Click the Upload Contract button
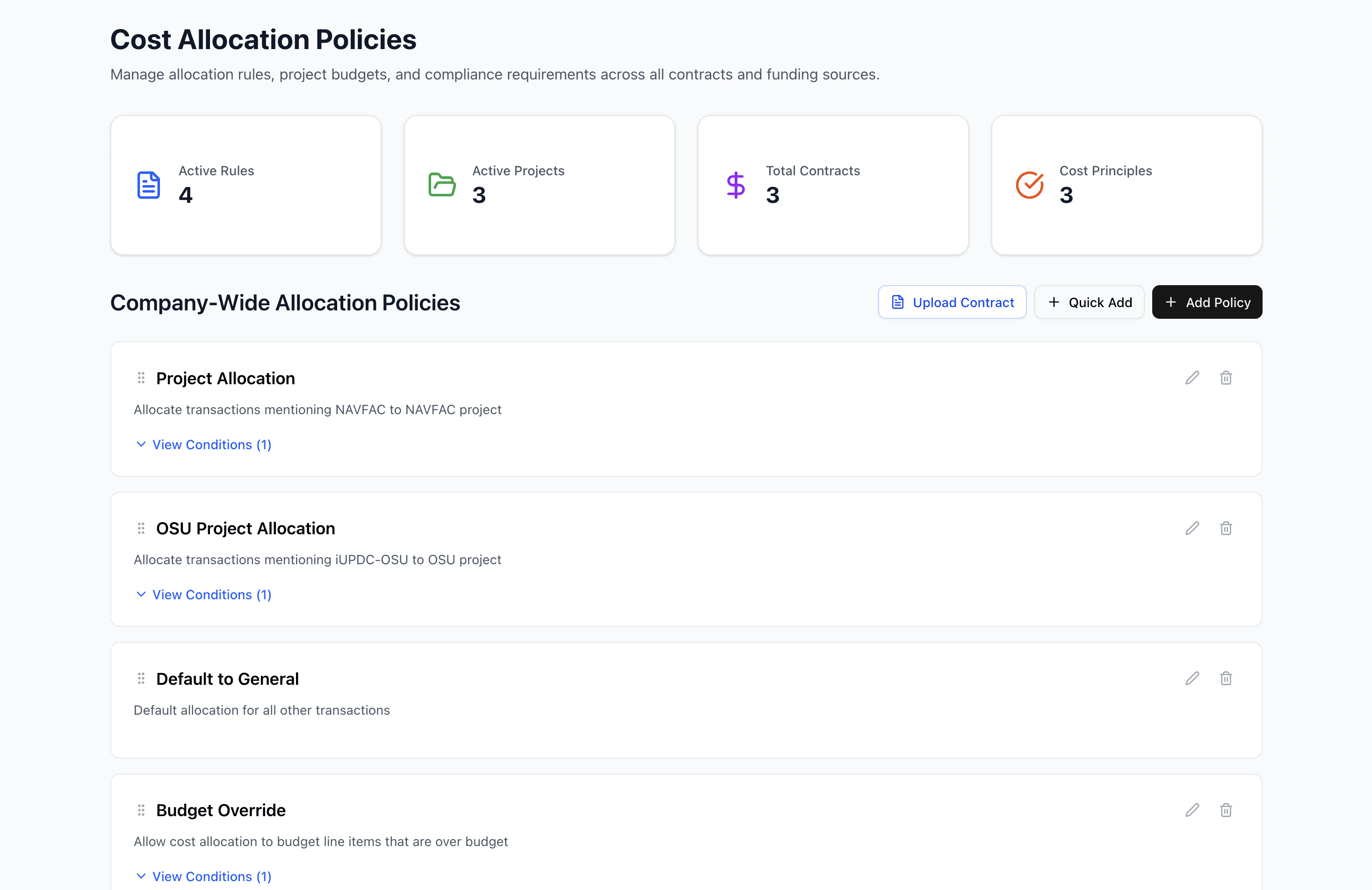 [952, 302]
